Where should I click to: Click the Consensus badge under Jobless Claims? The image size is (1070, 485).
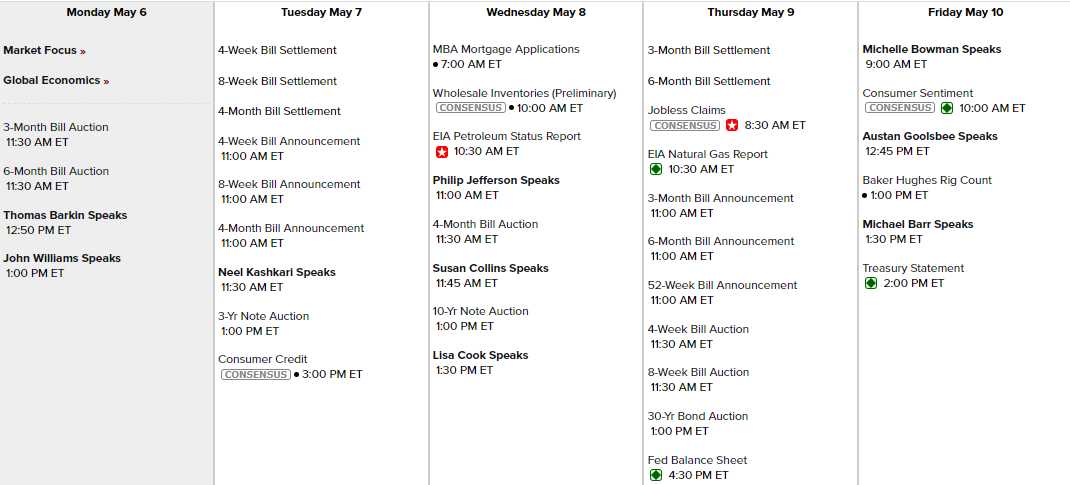pos(684,125)
